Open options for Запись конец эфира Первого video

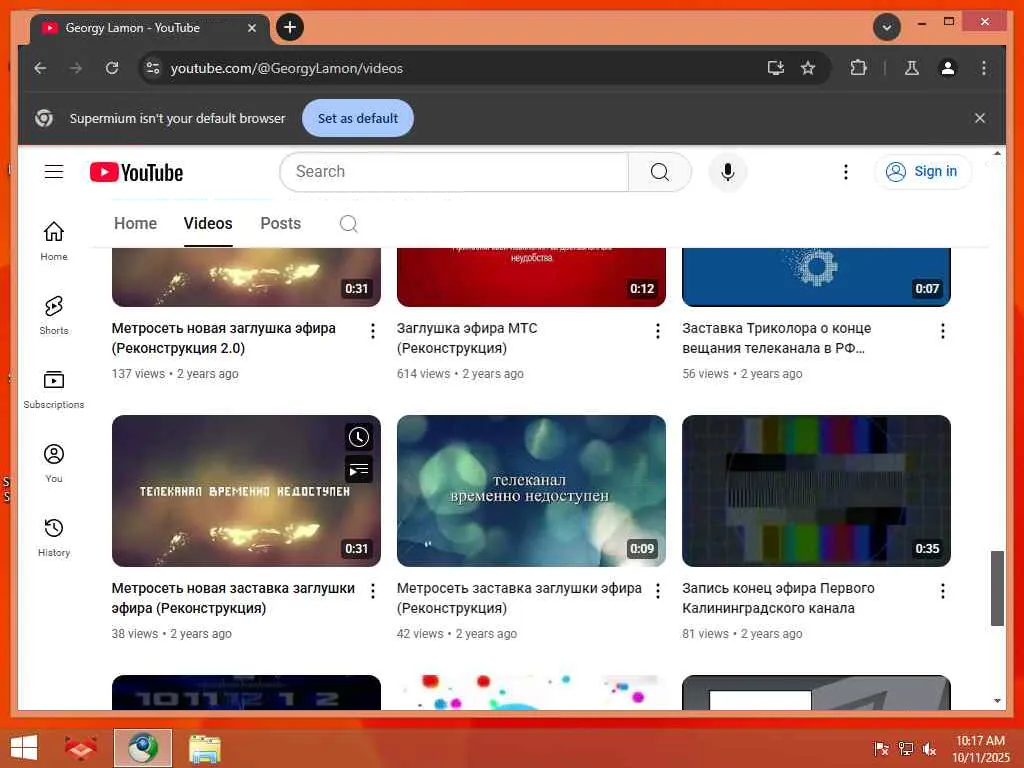tap(942, 591)
